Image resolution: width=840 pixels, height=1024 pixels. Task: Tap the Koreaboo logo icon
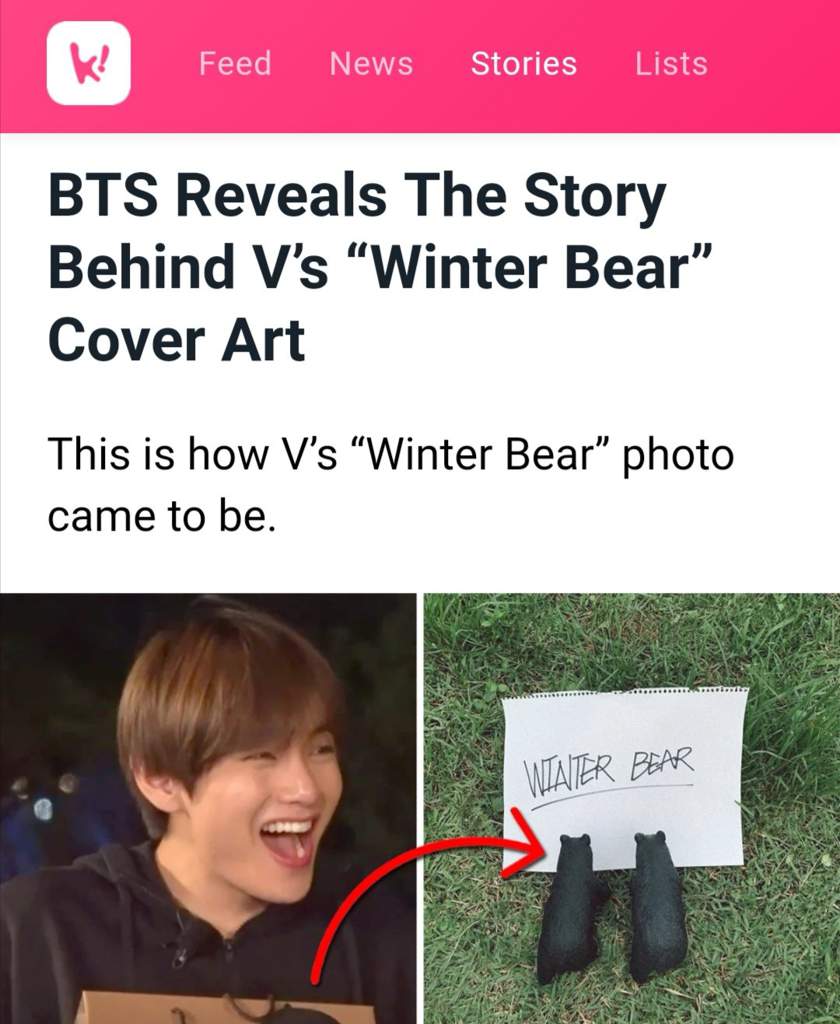(89, 63)
